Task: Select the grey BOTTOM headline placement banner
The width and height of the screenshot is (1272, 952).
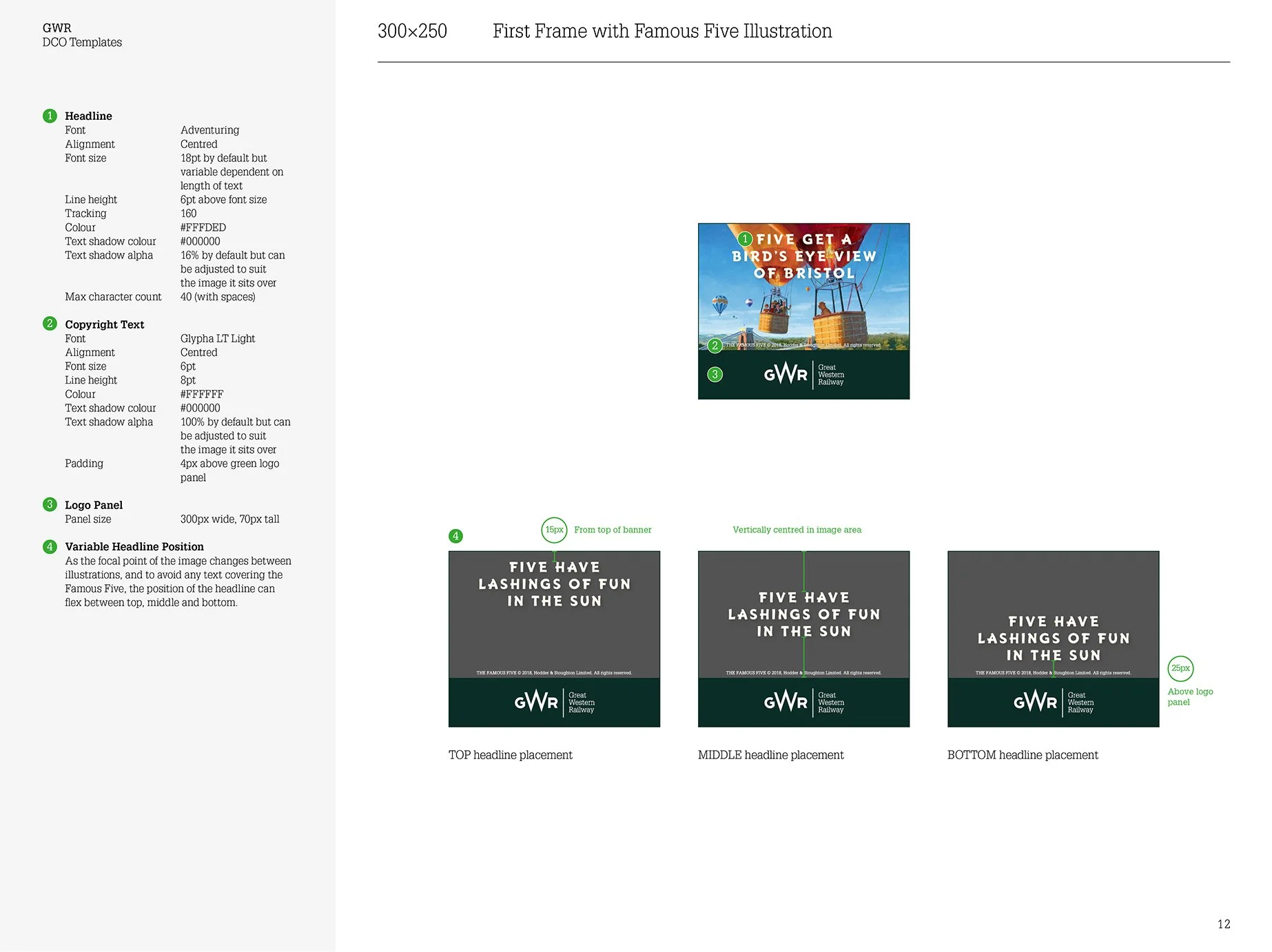Action: pos(1053,639)
